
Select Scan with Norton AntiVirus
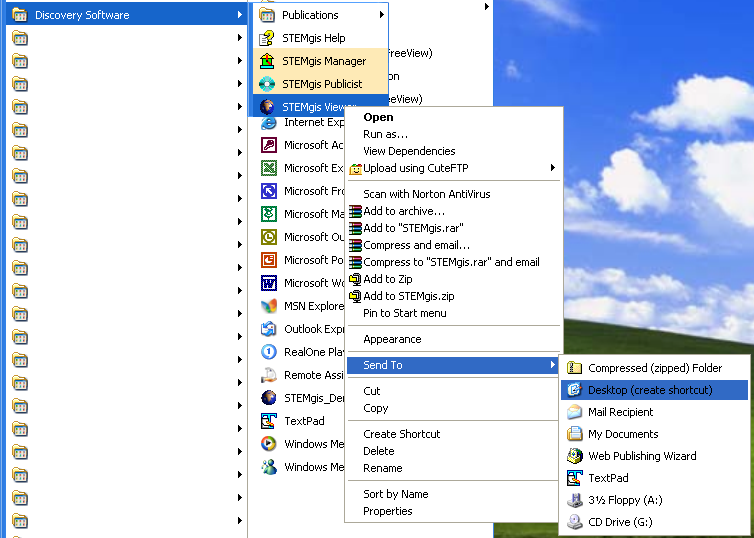pyautogui.click(x=427, y=194)
